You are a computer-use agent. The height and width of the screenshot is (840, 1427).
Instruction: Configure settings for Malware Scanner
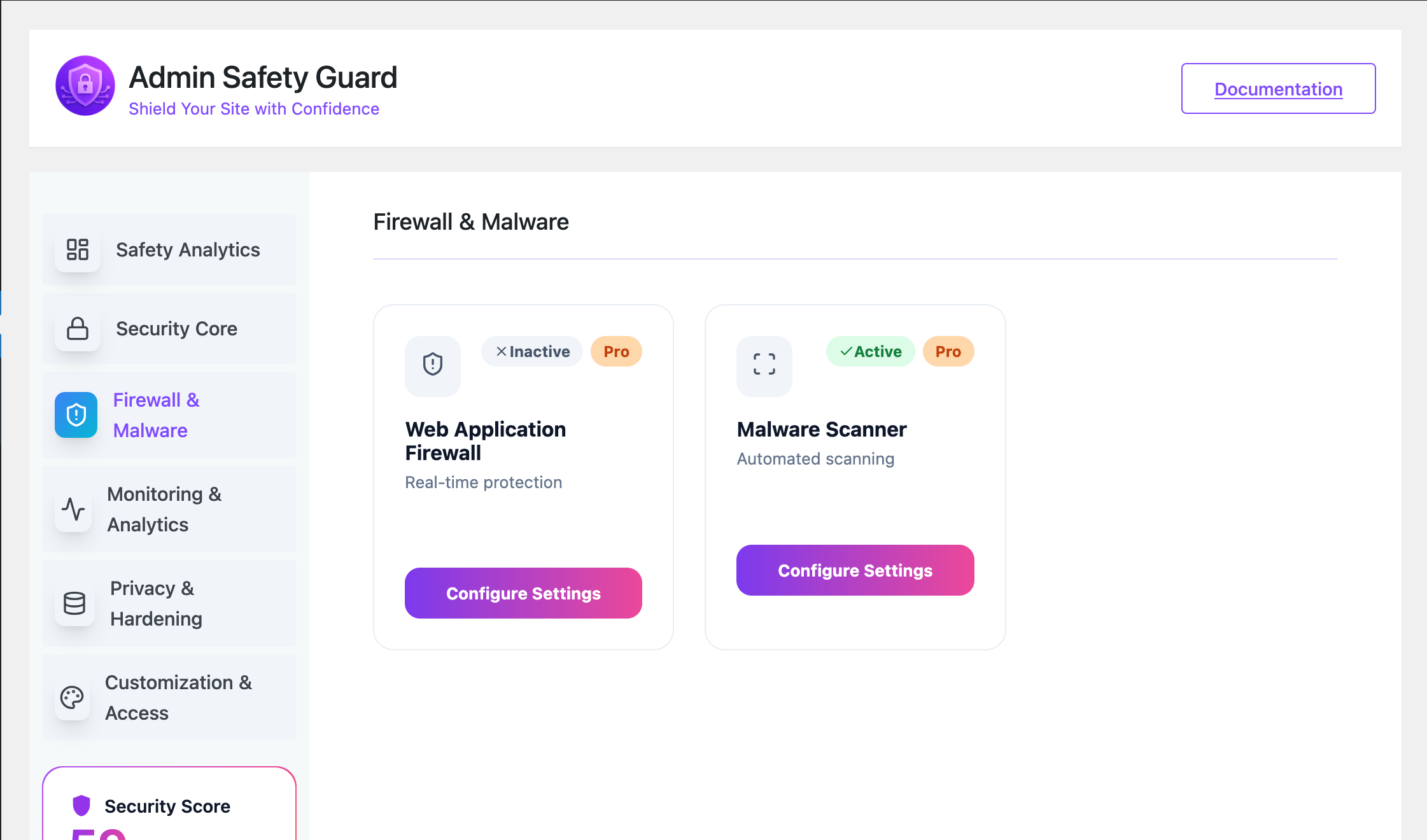coord(855,570)
